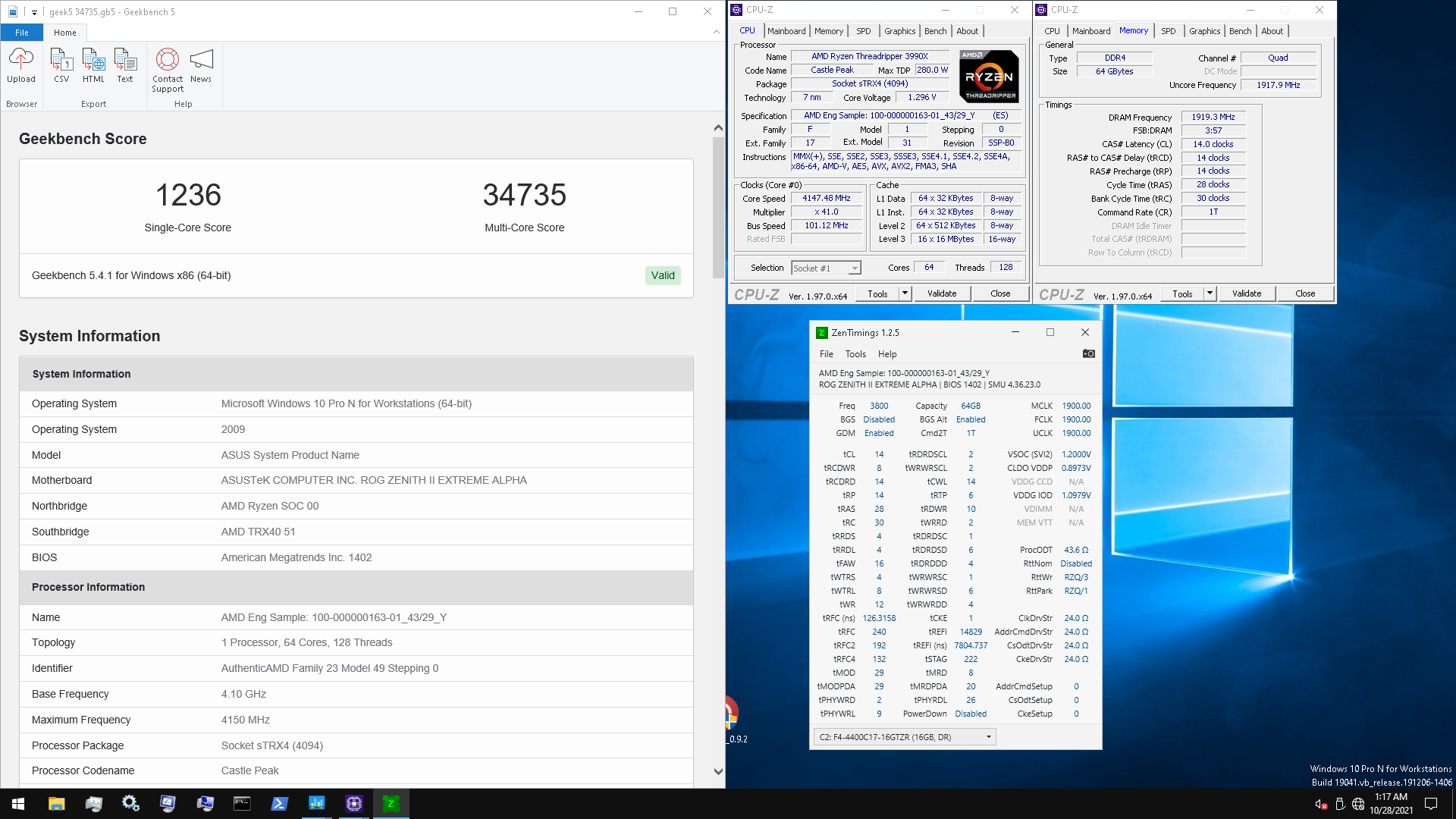This screenshot has width=1456, height=819.
Task: Click Validate in left CPU-Z window
Action: coord(942,293)
